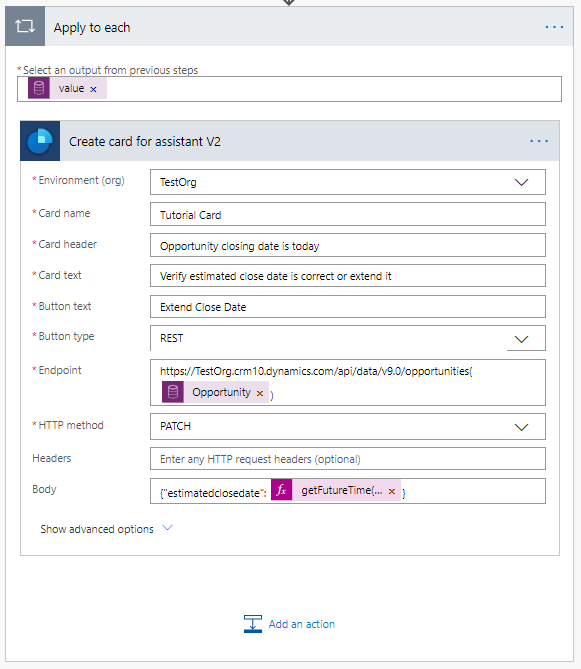Screen dimensions: 581x669
Task: Click the Card text label
Action: [x=60, y=275]
